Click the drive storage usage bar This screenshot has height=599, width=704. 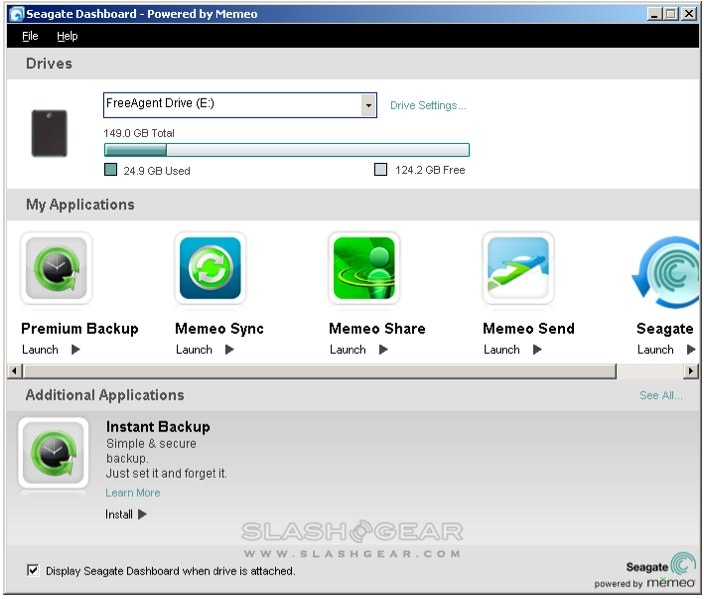[x=286, y=150]
